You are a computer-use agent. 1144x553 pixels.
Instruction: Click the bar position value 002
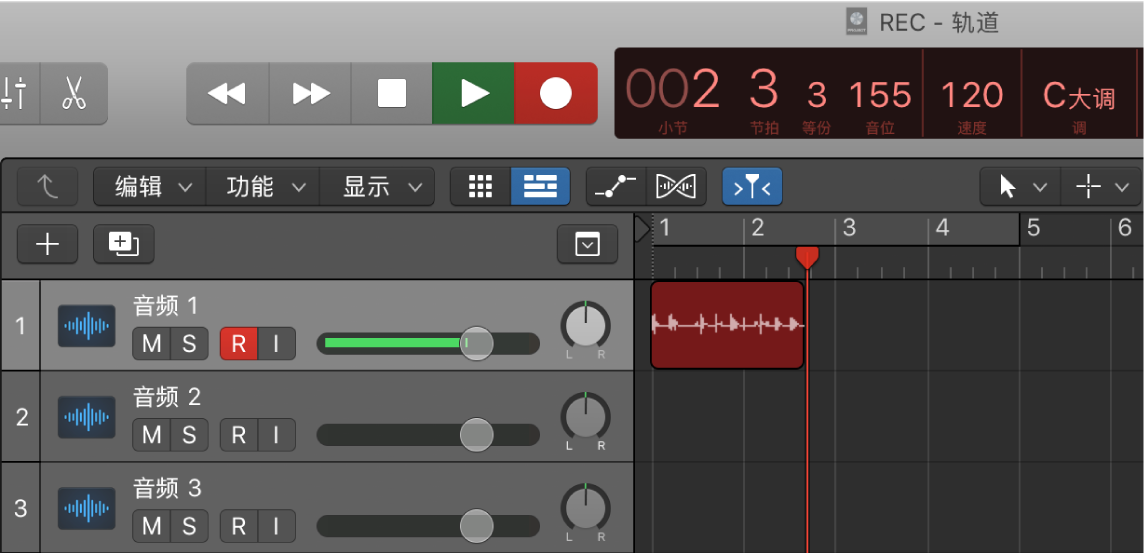[x=673, y=90]
